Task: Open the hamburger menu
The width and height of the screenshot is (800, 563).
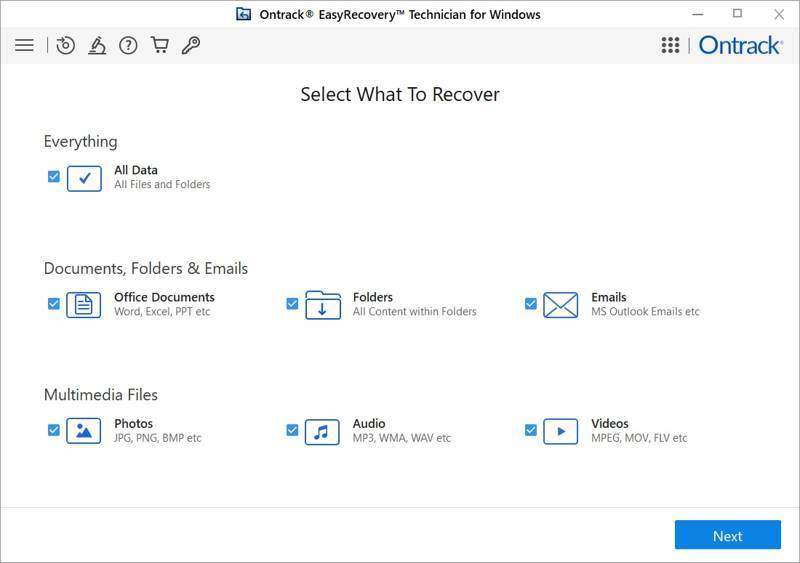Action: (x=24, y=45)
